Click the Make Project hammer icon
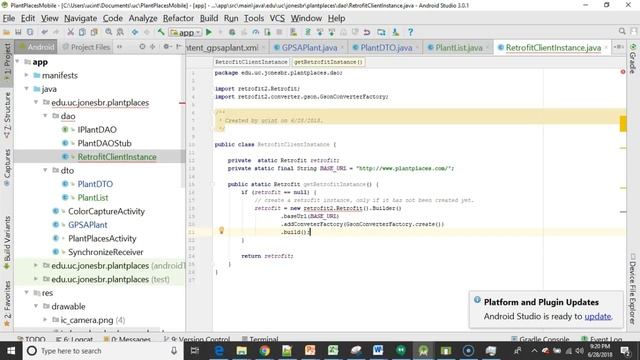 (161, 32)
